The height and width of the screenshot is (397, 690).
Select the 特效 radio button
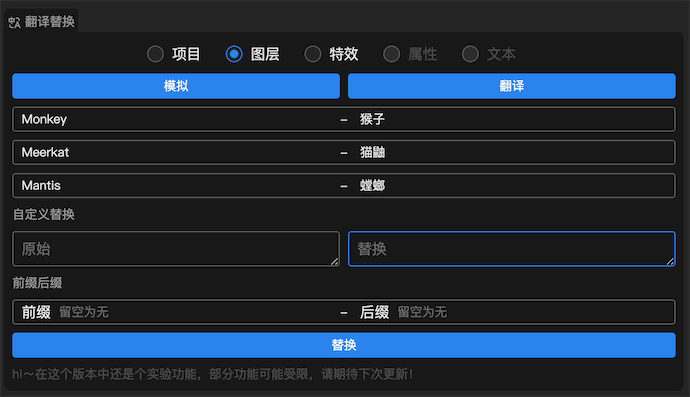click(x=313, y=54)
